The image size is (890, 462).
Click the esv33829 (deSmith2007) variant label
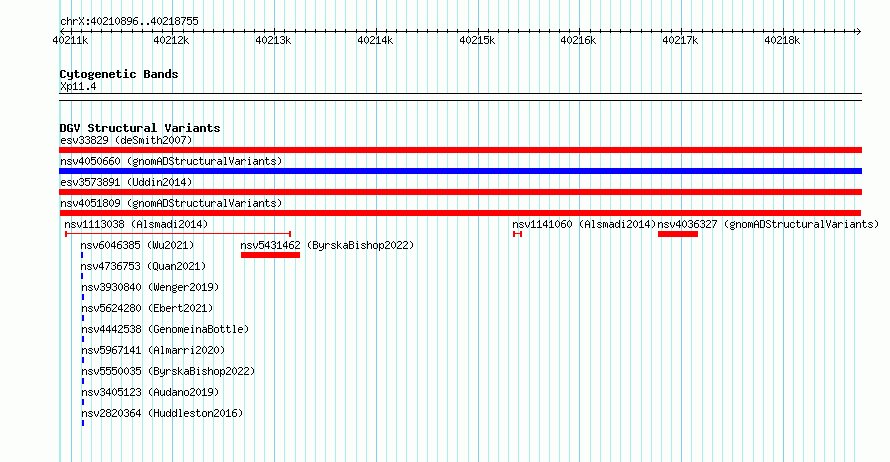click(x=126, y=140)
